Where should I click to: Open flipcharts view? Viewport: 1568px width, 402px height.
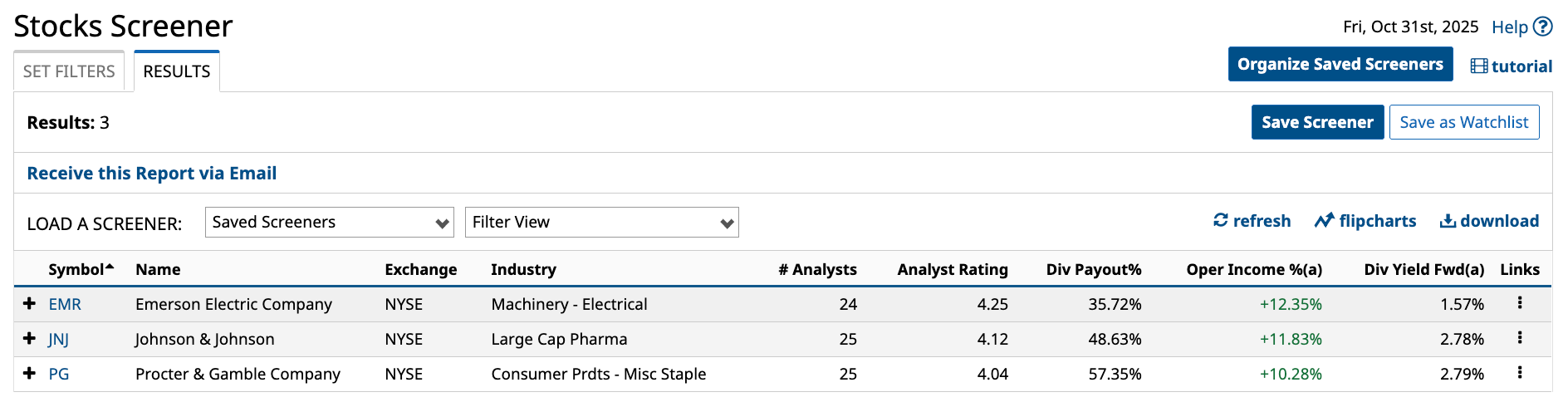[x=1365, y=221]
